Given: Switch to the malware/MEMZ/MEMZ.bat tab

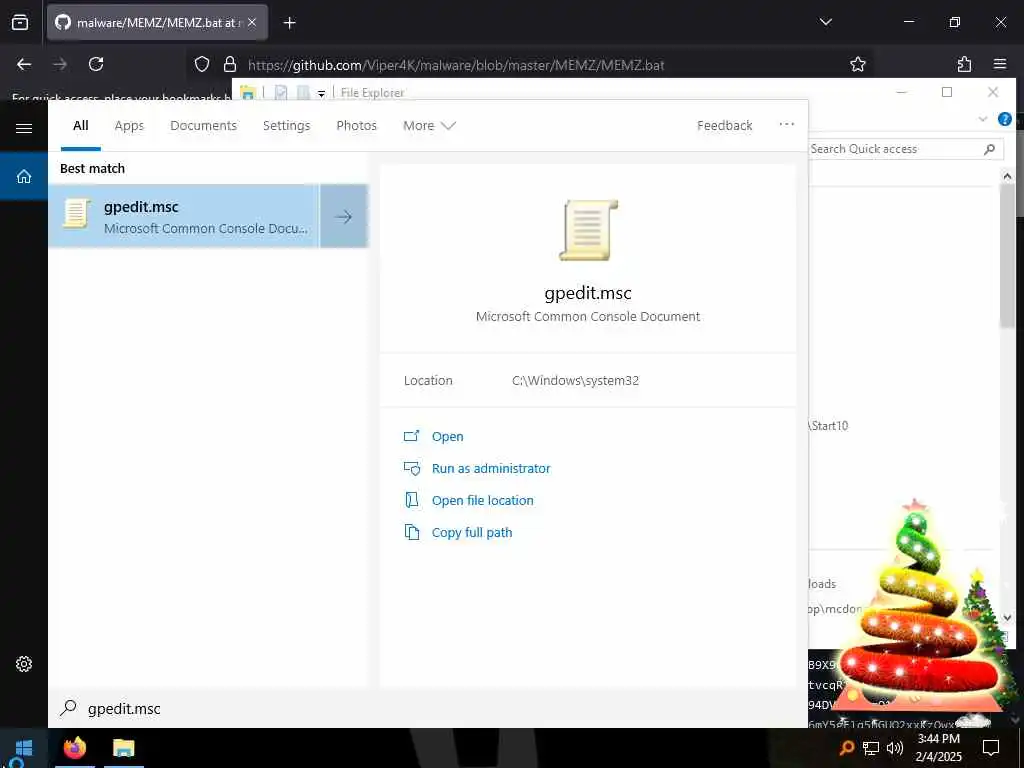Looking at the screenshot, I should [x=157, y=22].
